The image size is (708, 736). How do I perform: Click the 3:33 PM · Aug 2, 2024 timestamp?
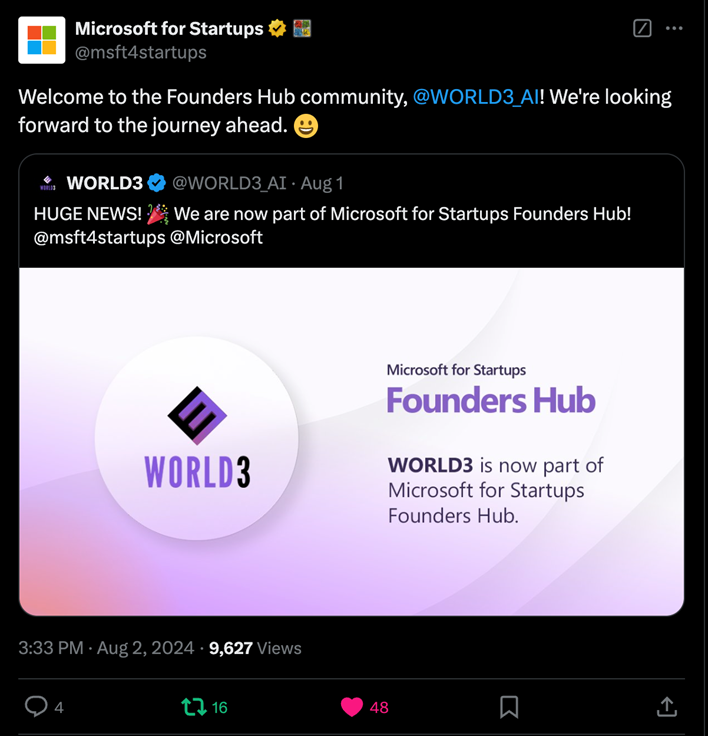pyautogui.click(x=106, y=648)
